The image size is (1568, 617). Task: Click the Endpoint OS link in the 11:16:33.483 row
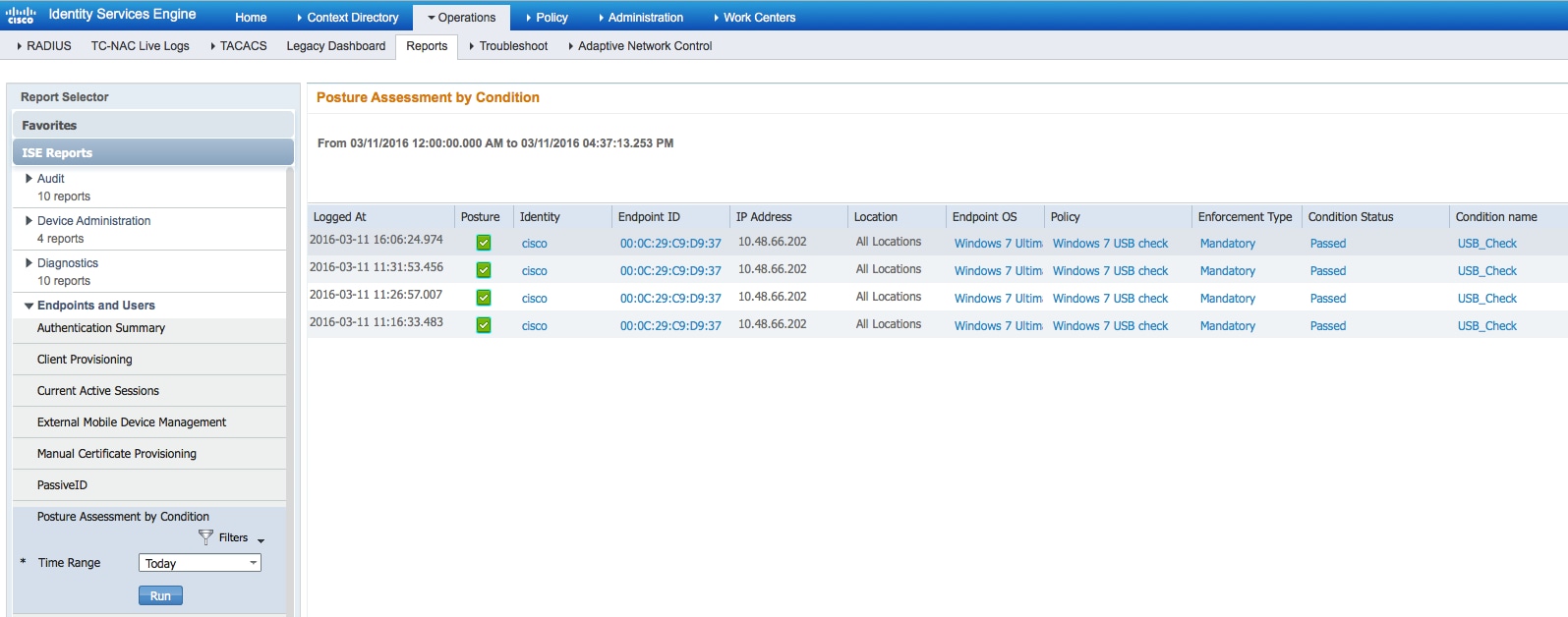click(998, 326)
